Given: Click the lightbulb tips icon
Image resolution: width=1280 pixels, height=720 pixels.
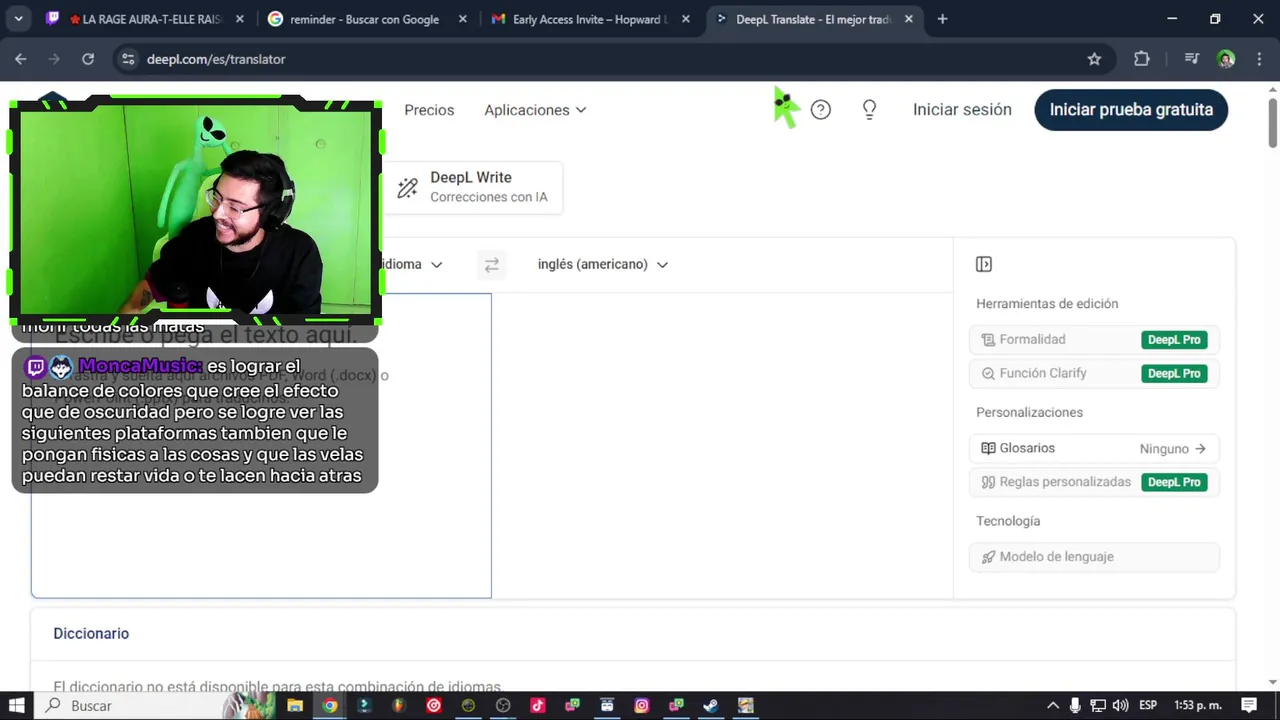Looking at the screenshot, I should [x=870, y=110].
